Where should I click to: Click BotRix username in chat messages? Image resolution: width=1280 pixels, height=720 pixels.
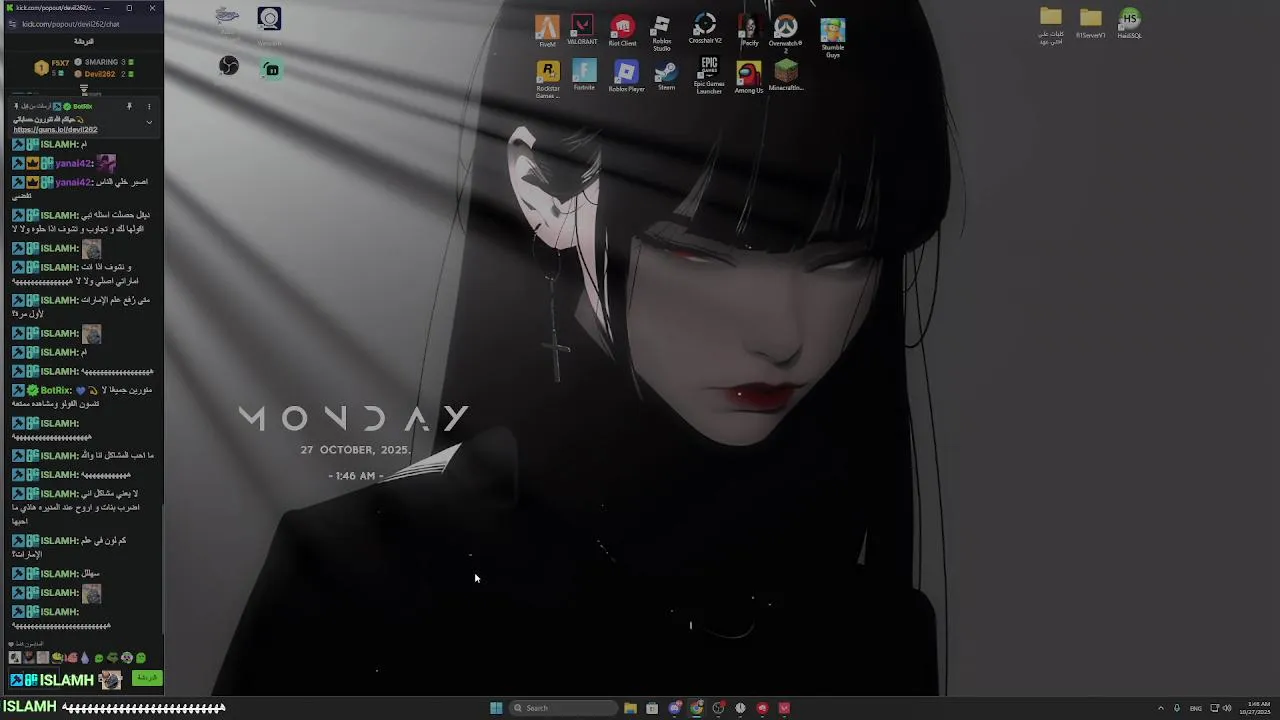coord(56,390)
